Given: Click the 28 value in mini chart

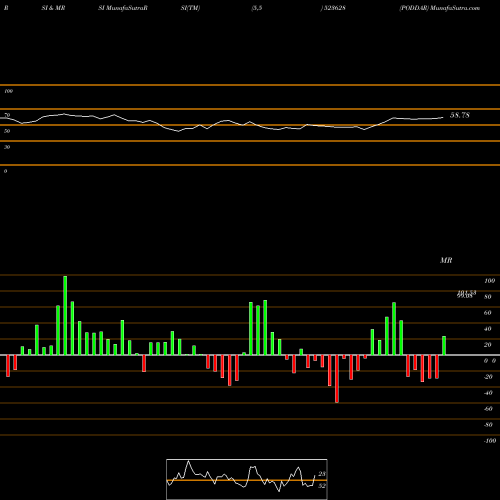Looking at the screenshot, I should tap(322, 474).
